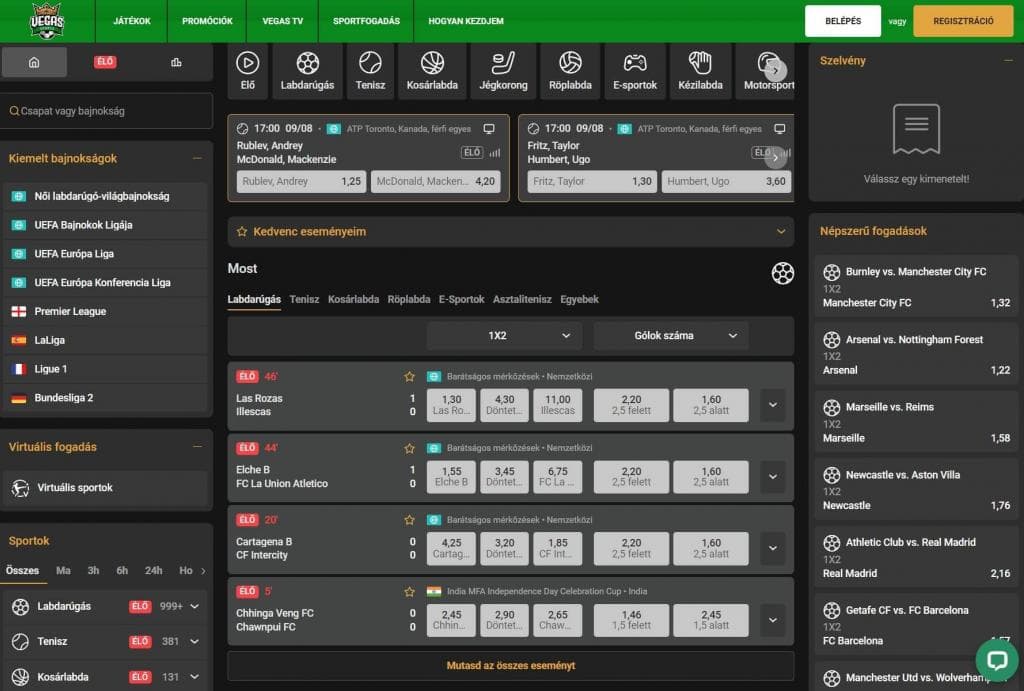Collapse the Kiemelt bajnokságok section
This screenshot has height=691, width=1024.
(197, 159)
